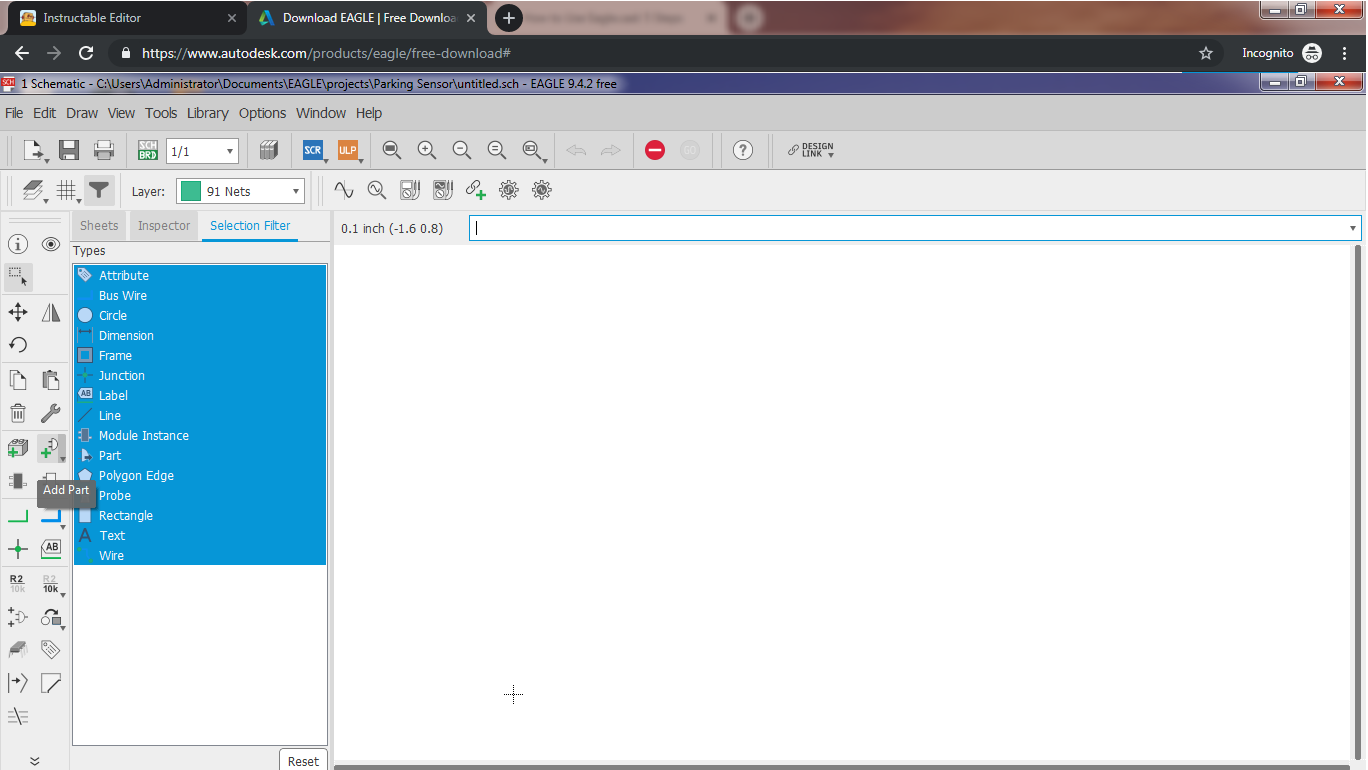Select the green Net drawing tool
Screen dimensions: 1368x770
[x=18, y=517]
